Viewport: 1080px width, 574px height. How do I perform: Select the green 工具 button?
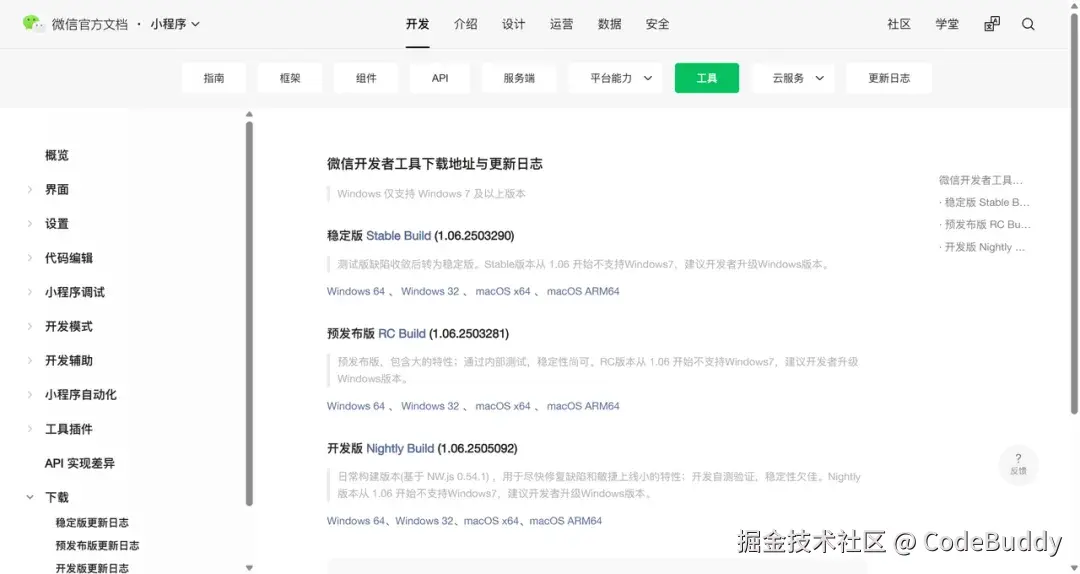click(707, 78)
